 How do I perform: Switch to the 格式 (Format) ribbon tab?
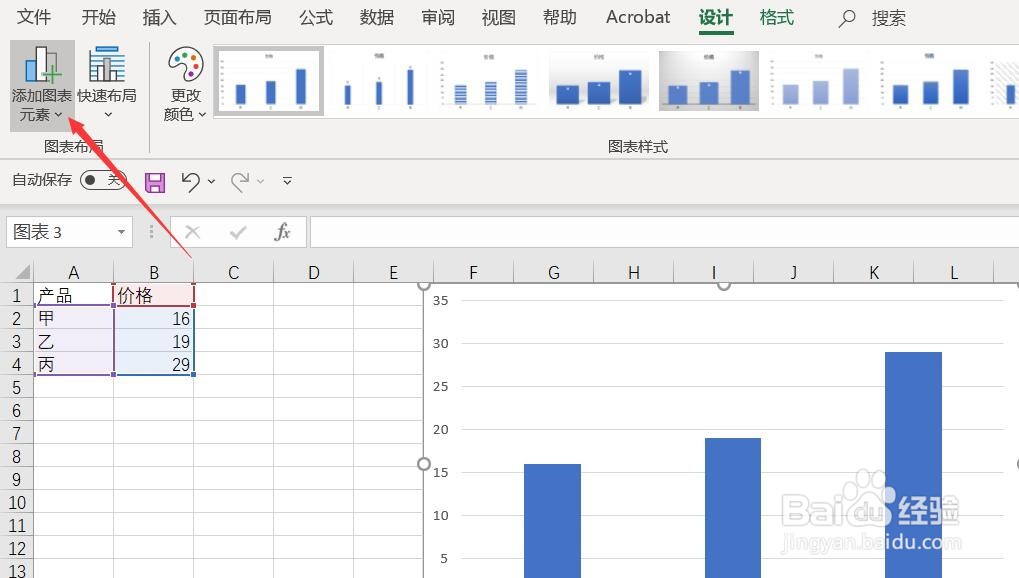click(775, 17)
